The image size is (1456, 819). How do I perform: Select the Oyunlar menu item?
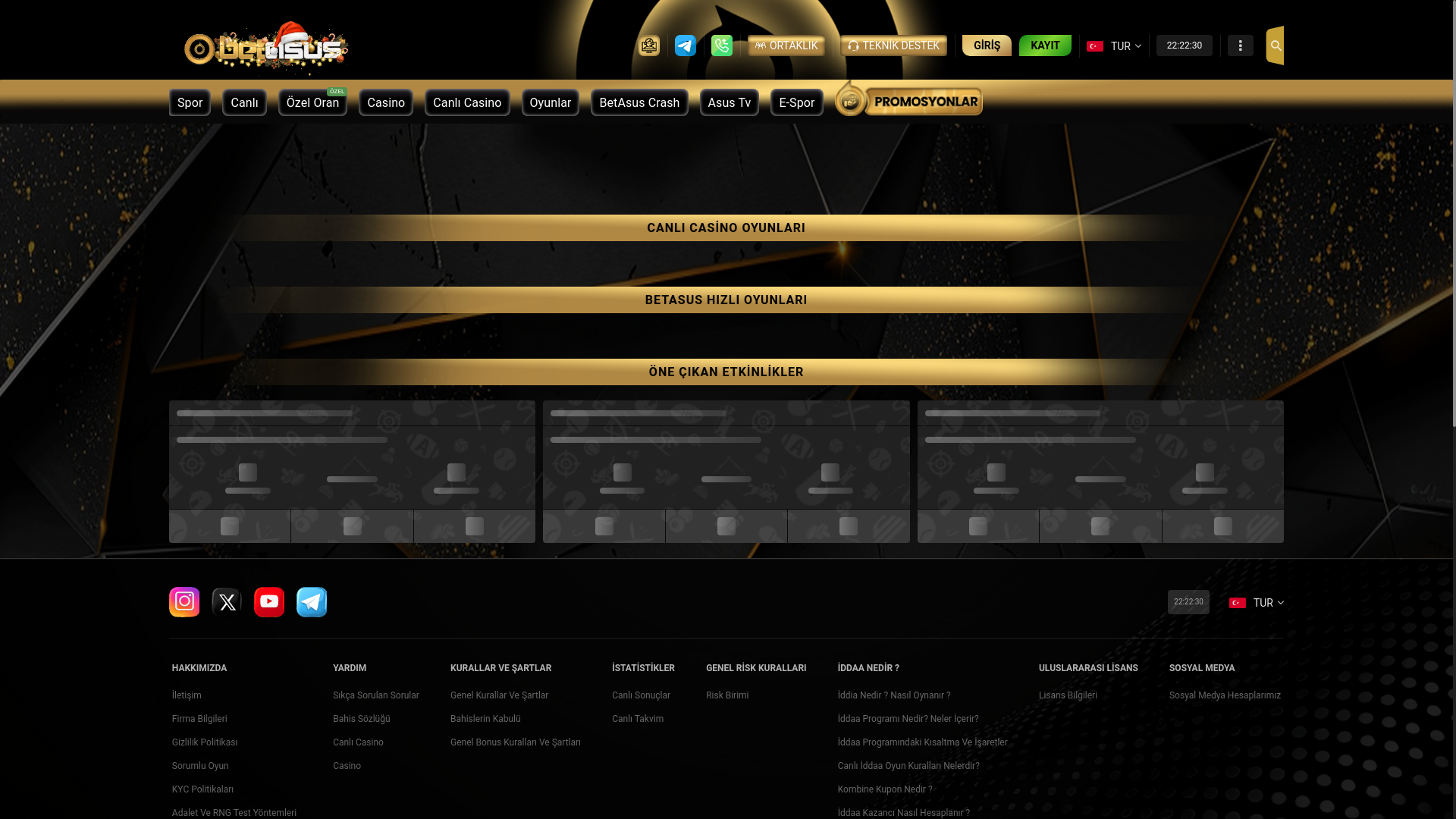pos(551,102)
